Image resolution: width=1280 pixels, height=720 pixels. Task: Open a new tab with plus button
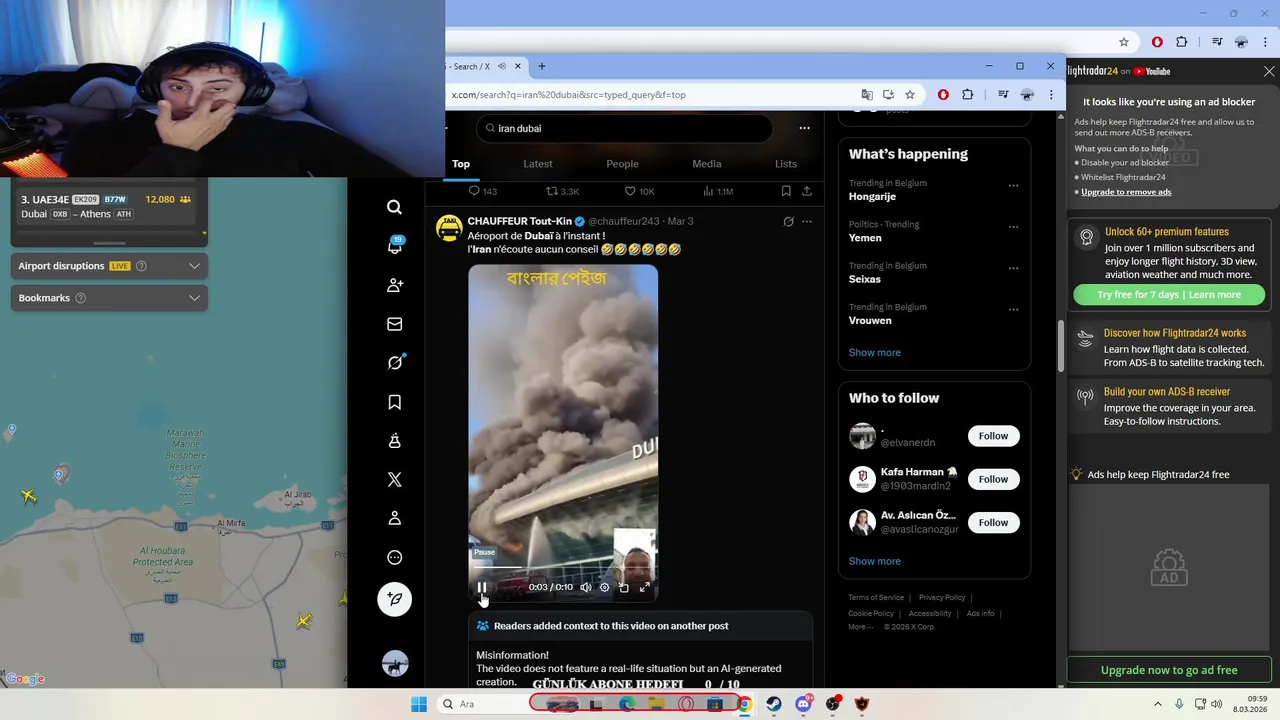pyautogui.click(x=542, y=66)
